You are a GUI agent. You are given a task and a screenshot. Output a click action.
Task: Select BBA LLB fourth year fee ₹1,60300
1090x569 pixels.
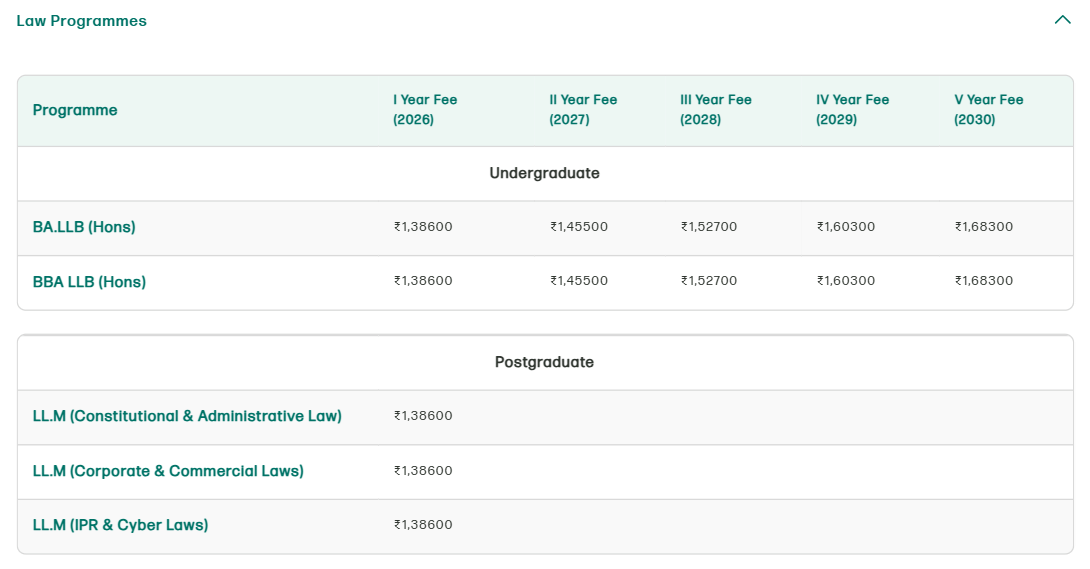[x=846, y=281]
